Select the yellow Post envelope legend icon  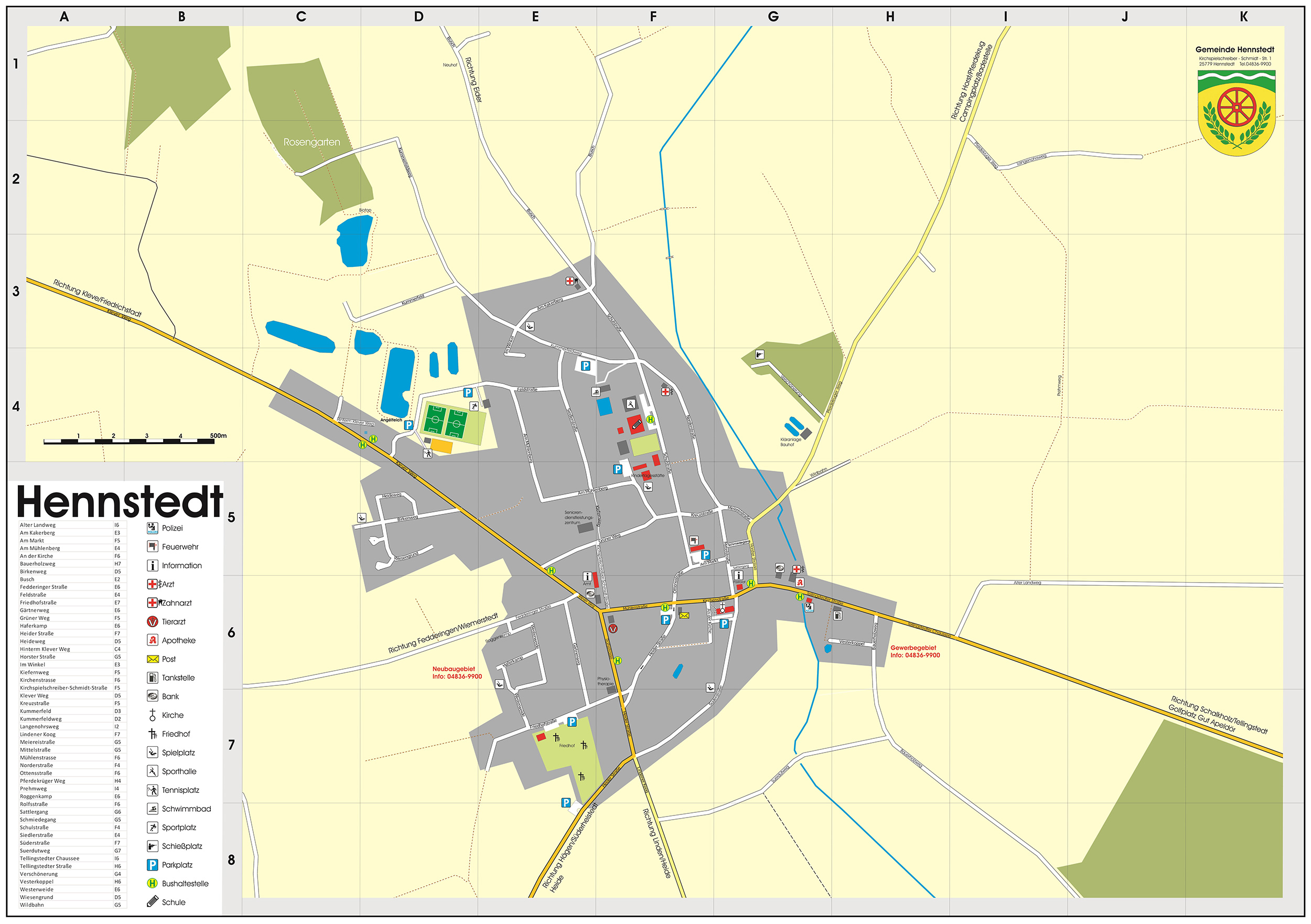(x=152, y=660)
